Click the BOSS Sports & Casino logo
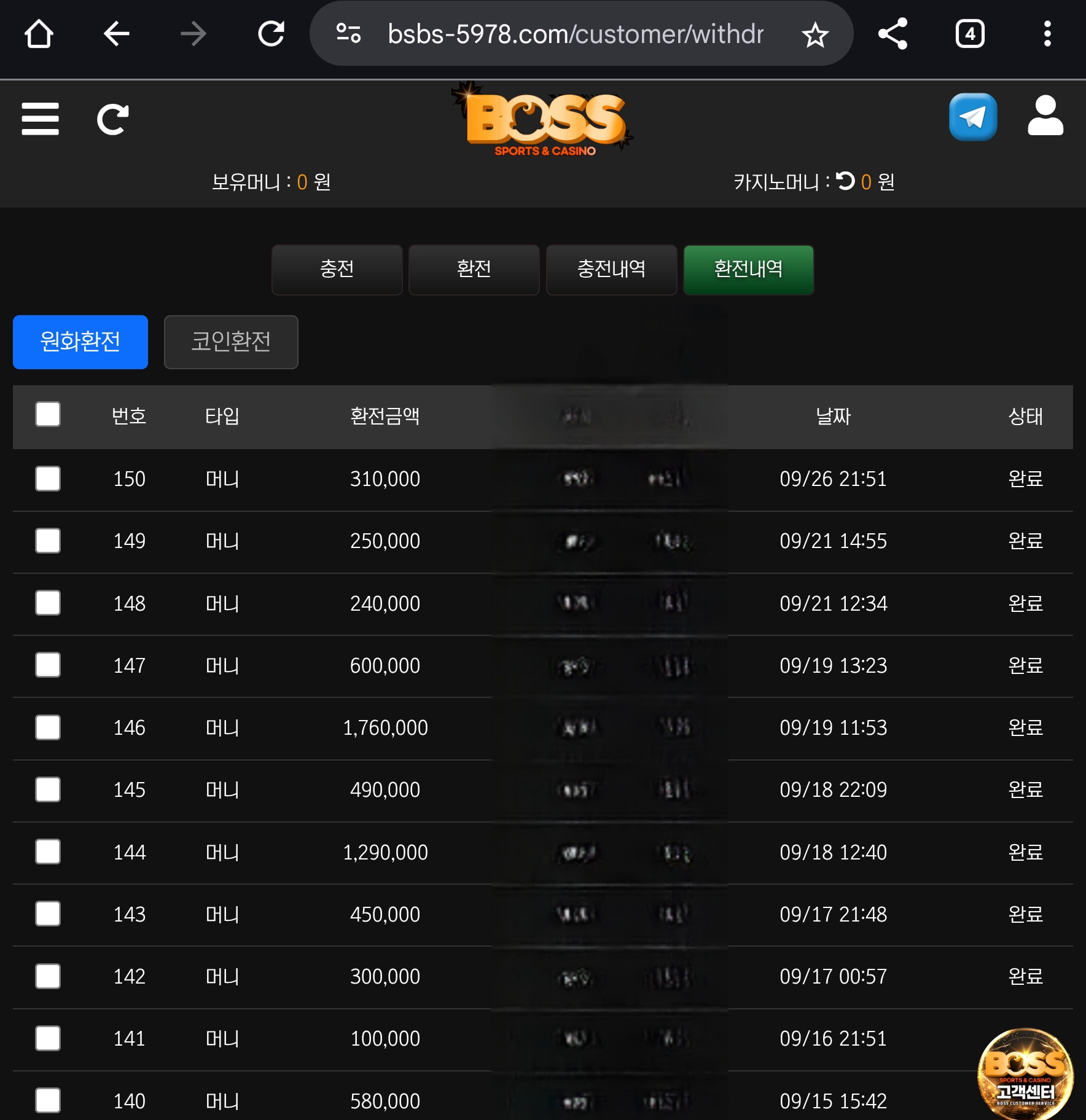Image resolution: width=1086 pixels, height=1120 pixels. [x=544, y=120]
